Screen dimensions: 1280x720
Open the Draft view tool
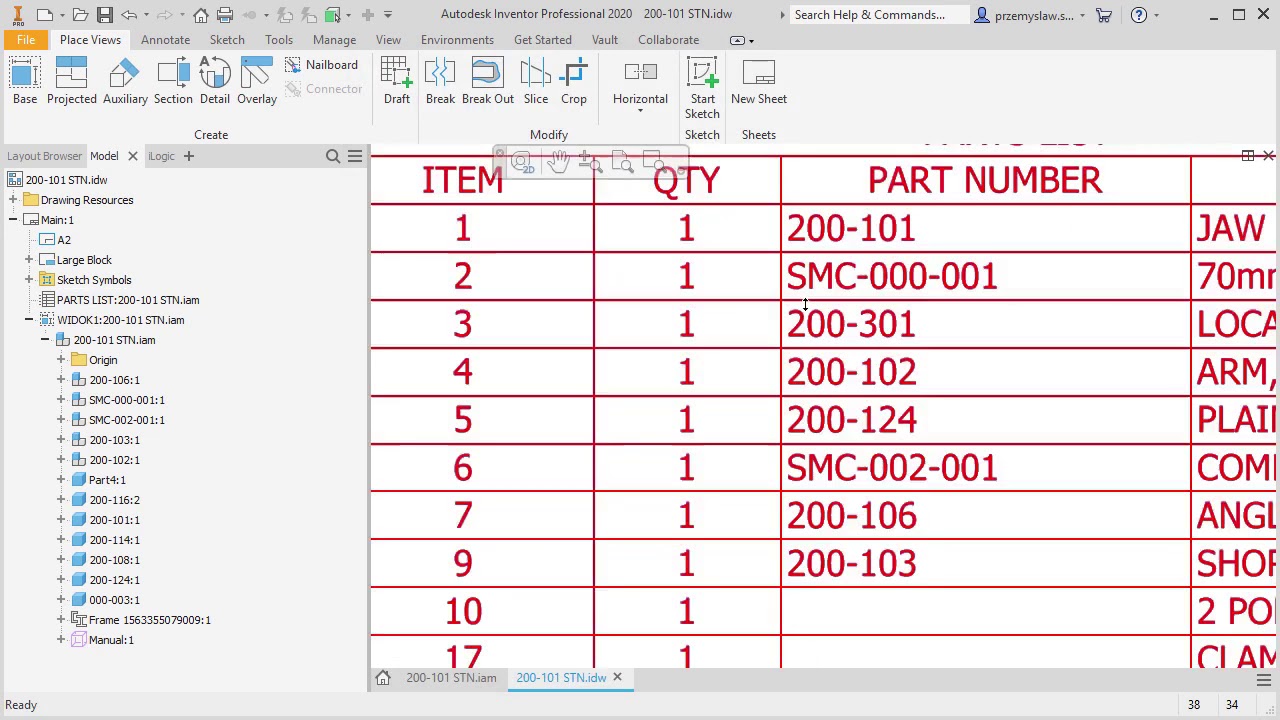point(397,82)
